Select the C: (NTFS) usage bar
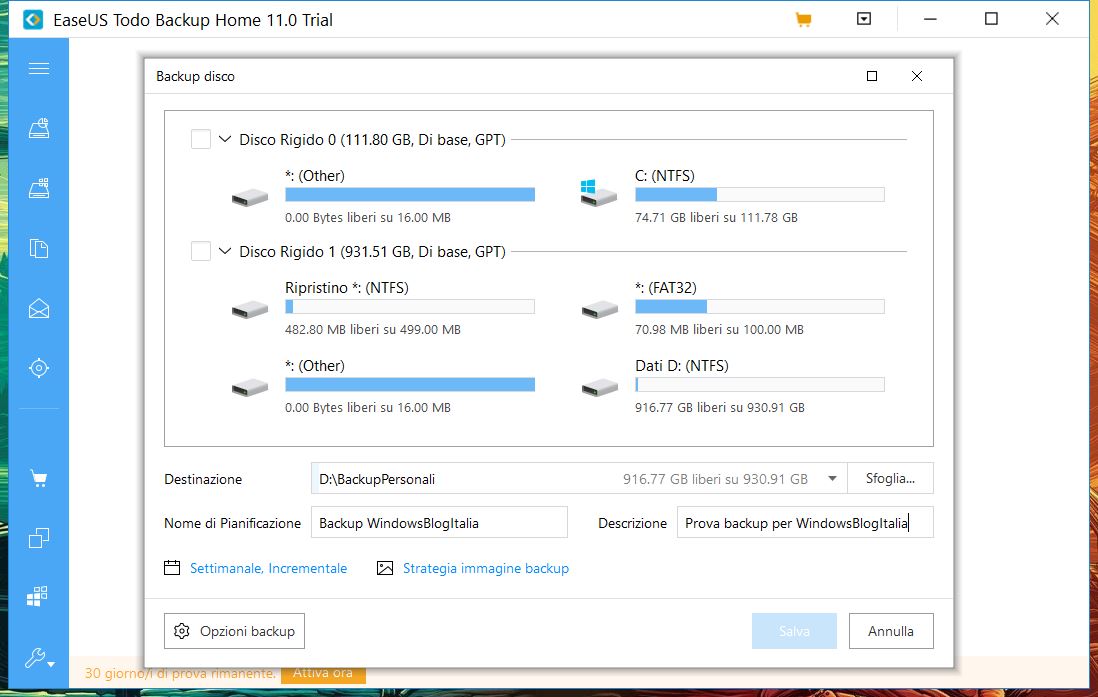1098x697 pixels. tap(760, 194)
